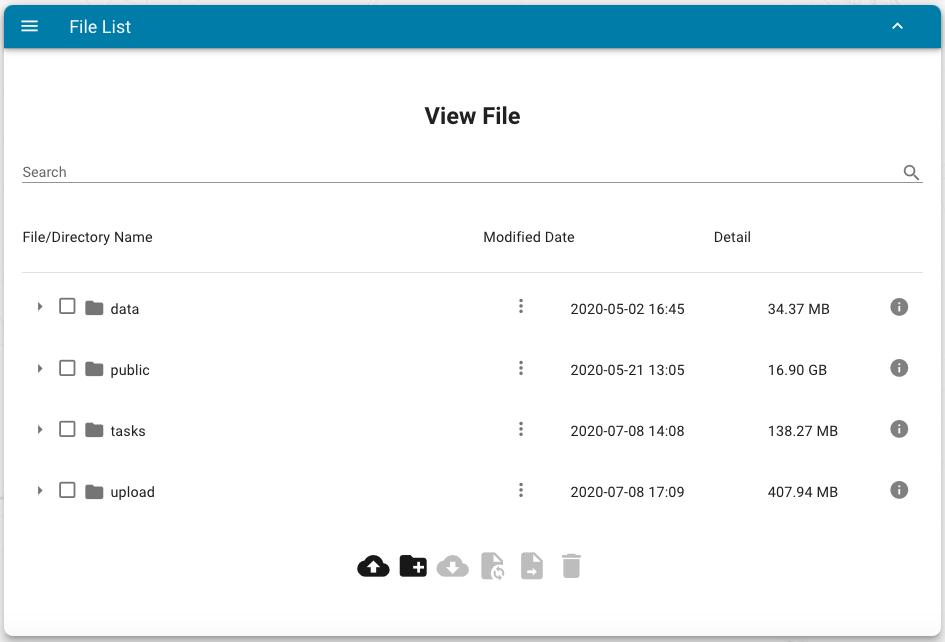This screenshot has width=945, height=642.
Task: Click the size value 138.27 MB
Action: 803,431
